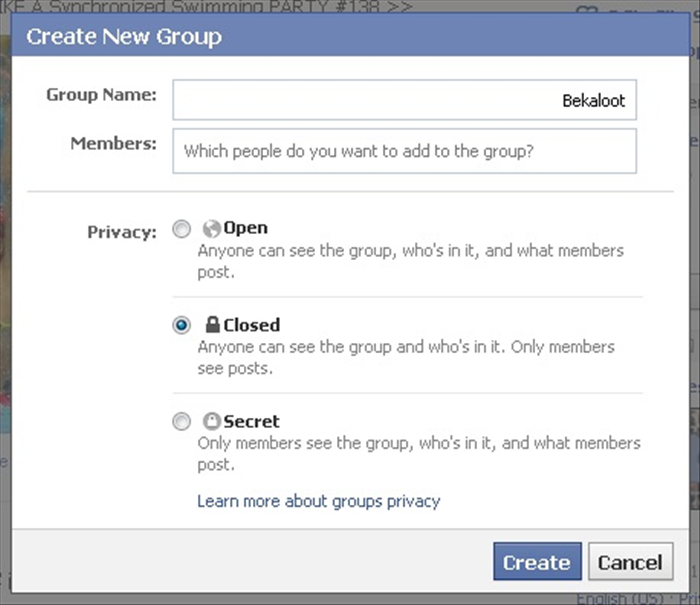
Task: Select the Closed privacy radio button
Action: click(x=182, y=325)
